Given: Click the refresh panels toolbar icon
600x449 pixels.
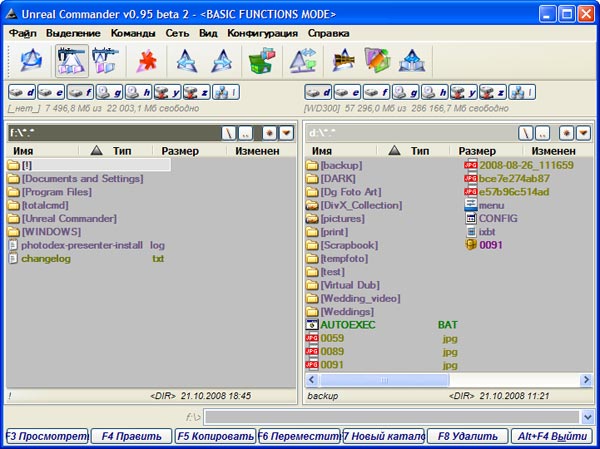Looking at the screenshot, I should [x=31, y=60].
